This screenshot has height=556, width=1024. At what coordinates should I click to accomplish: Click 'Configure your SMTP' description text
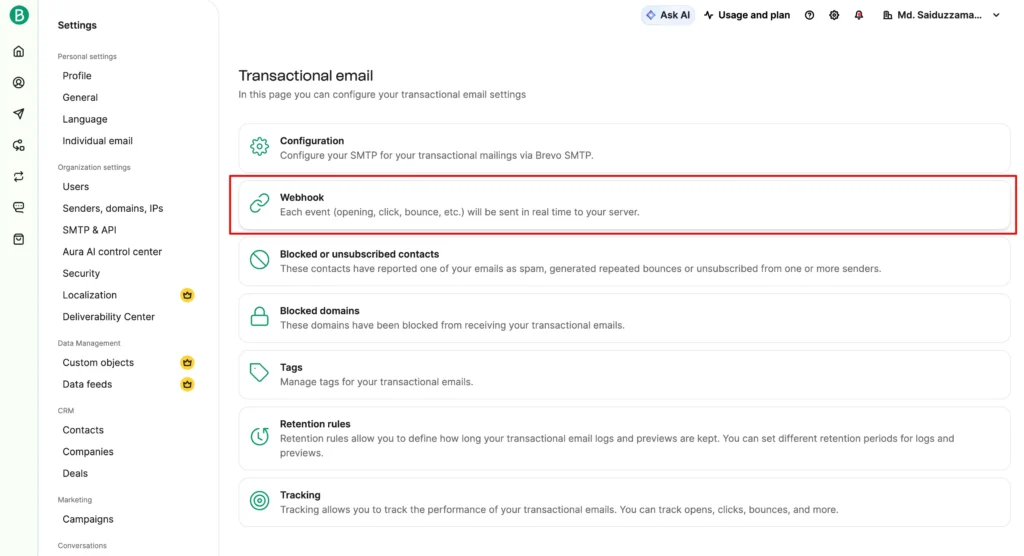point(437,155)
